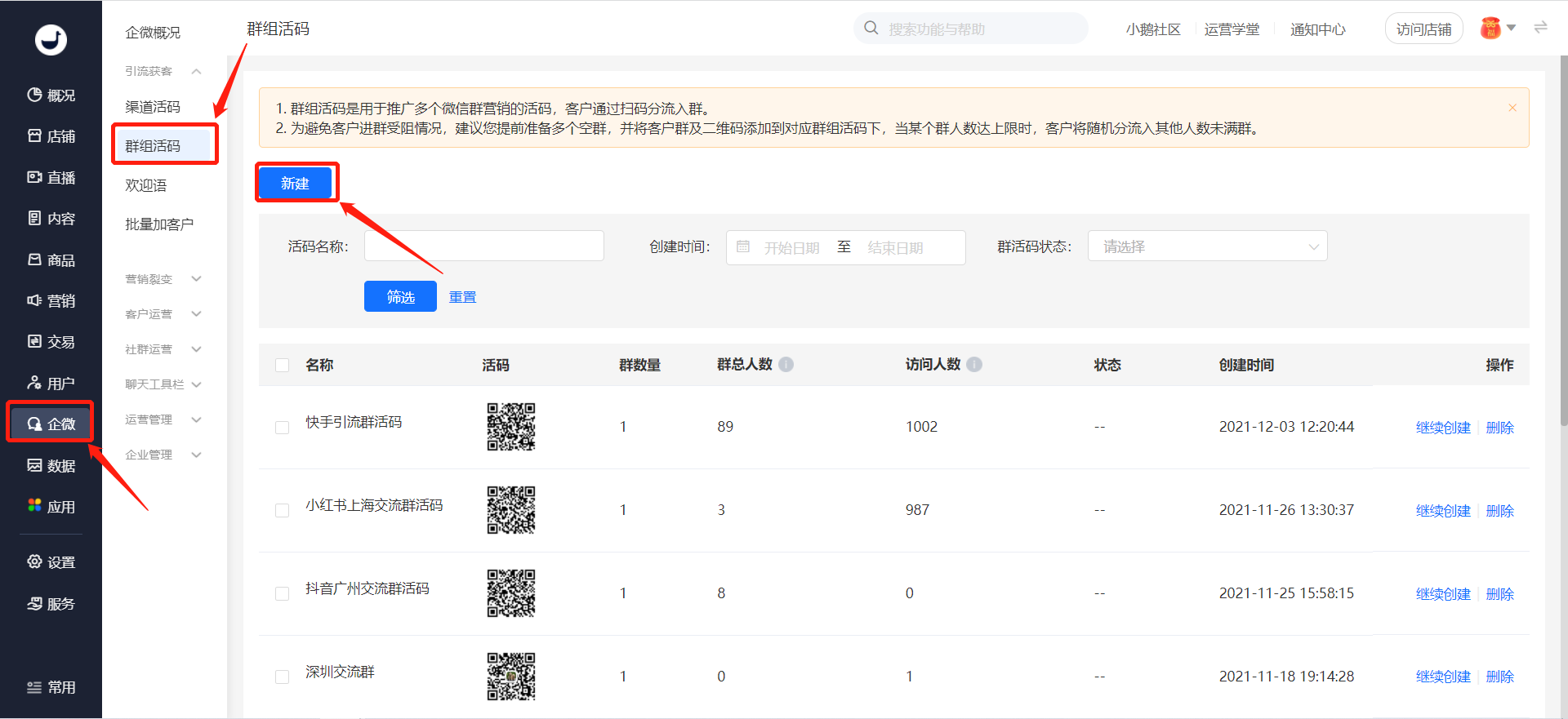Open the 商品 products section
Screen dimensions: 1568x719
(x=51, y=260)
